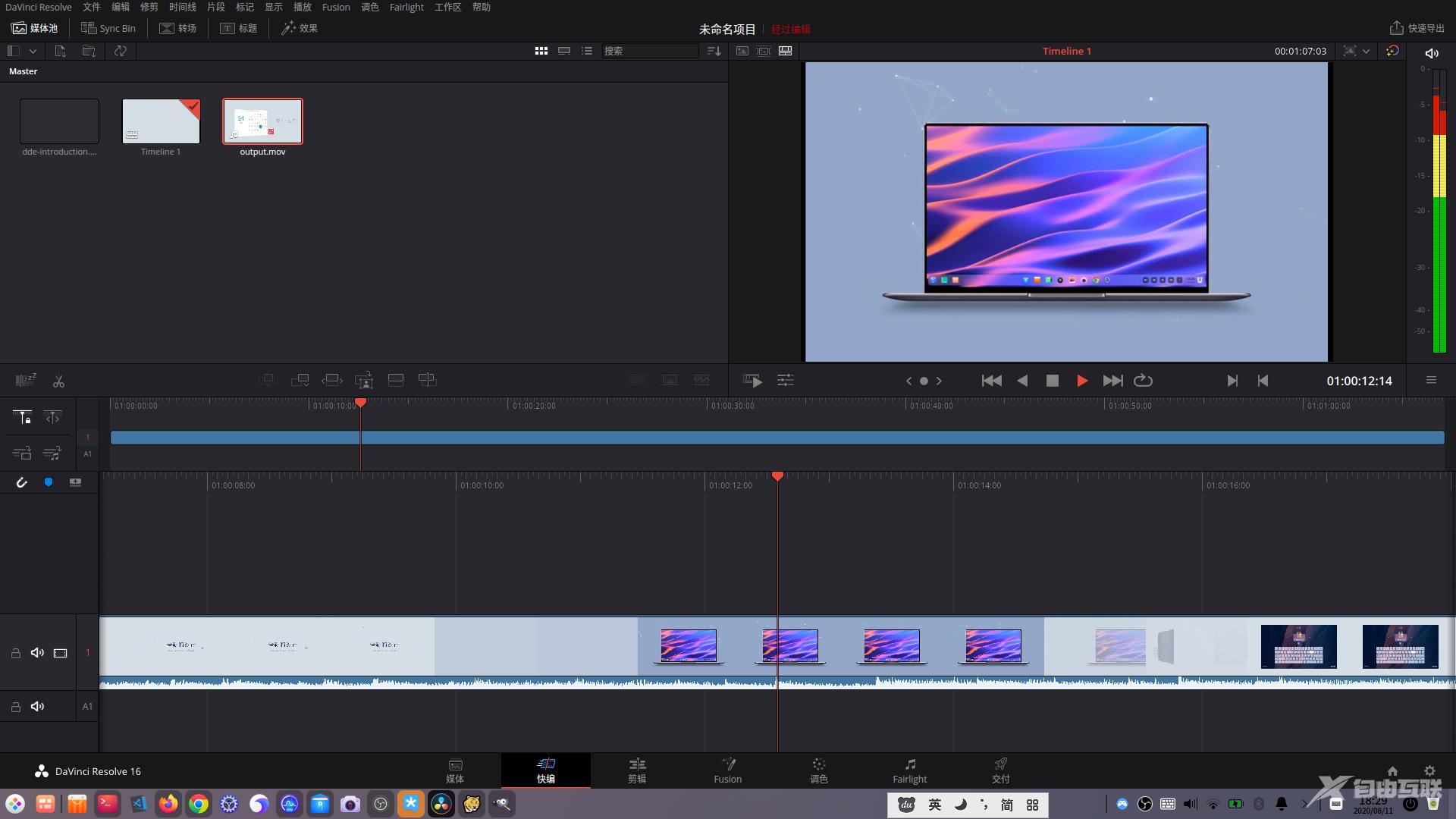1456x819 pixels.
Task: Jump to previous edit point
Action: [1263, 381]
